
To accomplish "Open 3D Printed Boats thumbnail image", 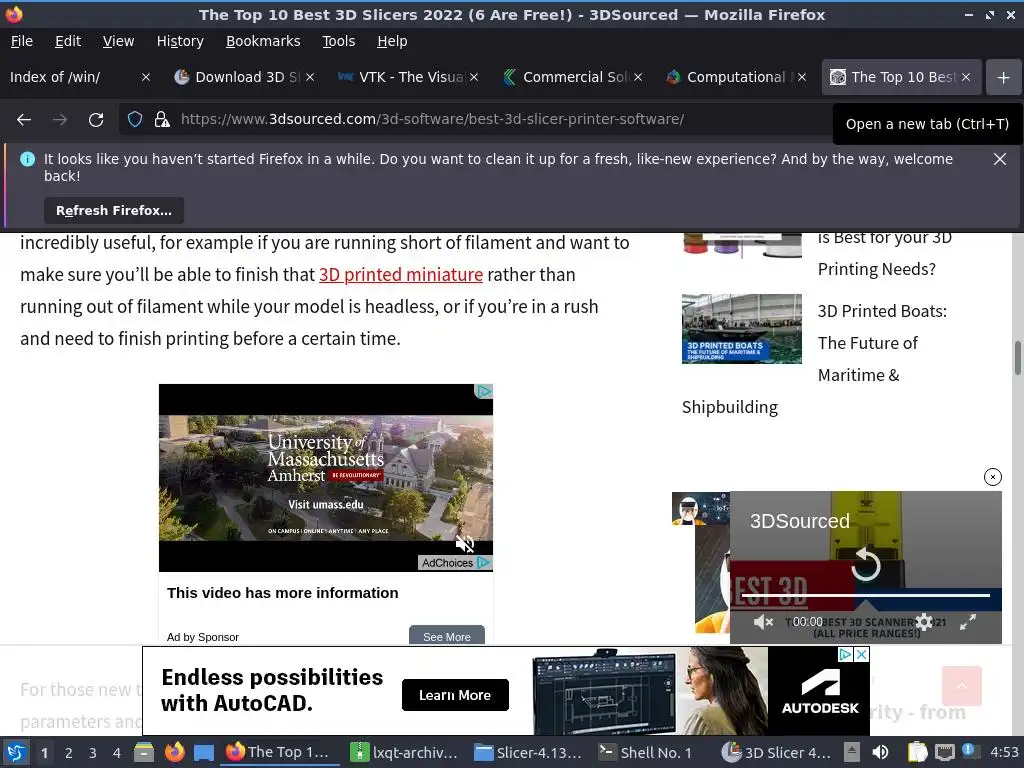I will pyautogui.click(x=741, y=328).
